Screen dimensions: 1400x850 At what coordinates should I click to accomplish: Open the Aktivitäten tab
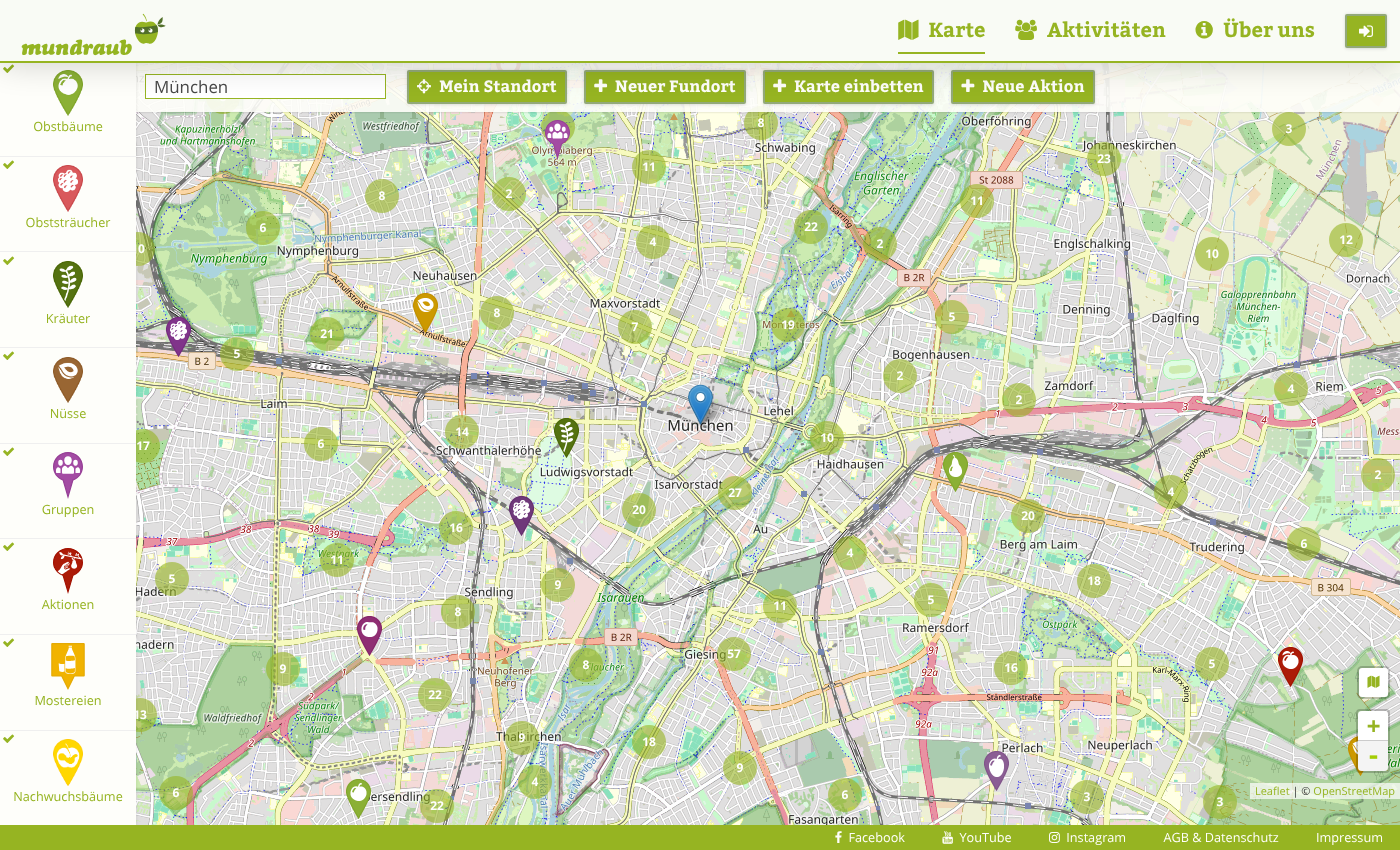tap(1090, 30)
